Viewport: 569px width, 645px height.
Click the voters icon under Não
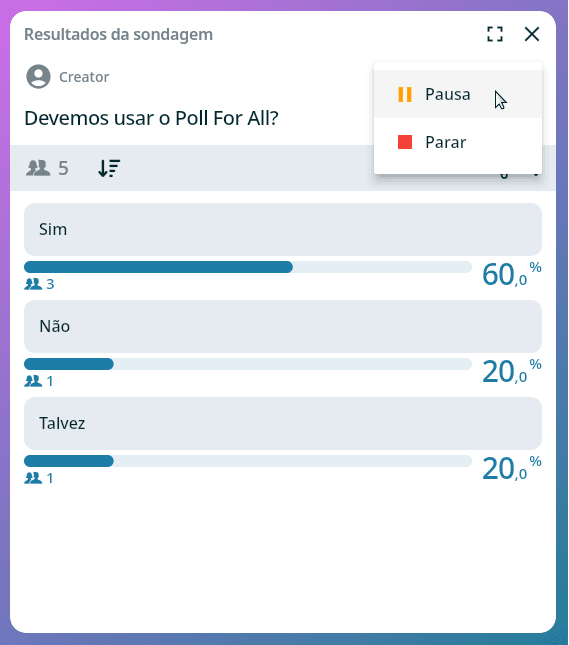tap(33, 381)
